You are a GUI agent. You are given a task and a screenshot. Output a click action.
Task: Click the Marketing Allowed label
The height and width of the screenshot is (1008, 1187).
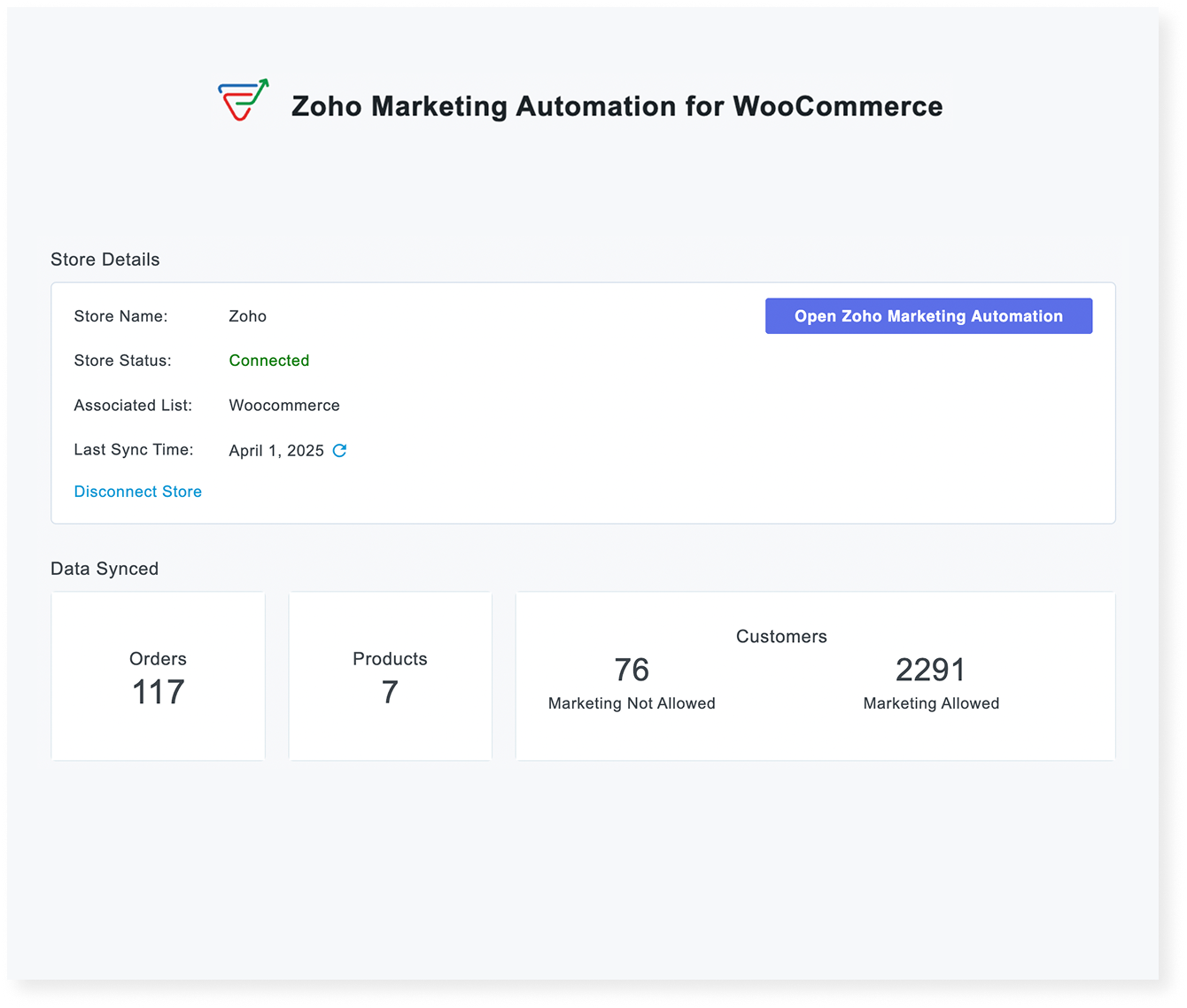(x=931, y=703)
